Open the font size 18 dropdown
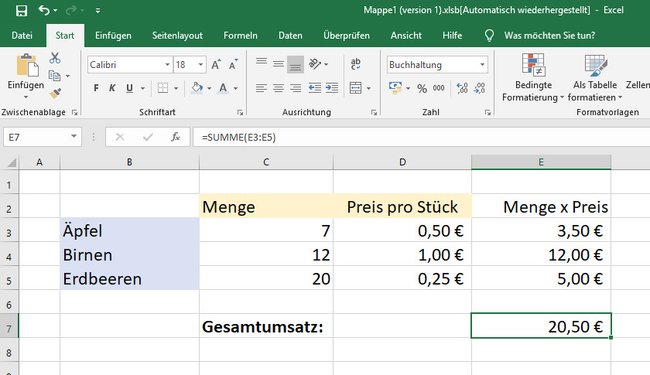The image size is (650, 375). (x=201, y=65)
